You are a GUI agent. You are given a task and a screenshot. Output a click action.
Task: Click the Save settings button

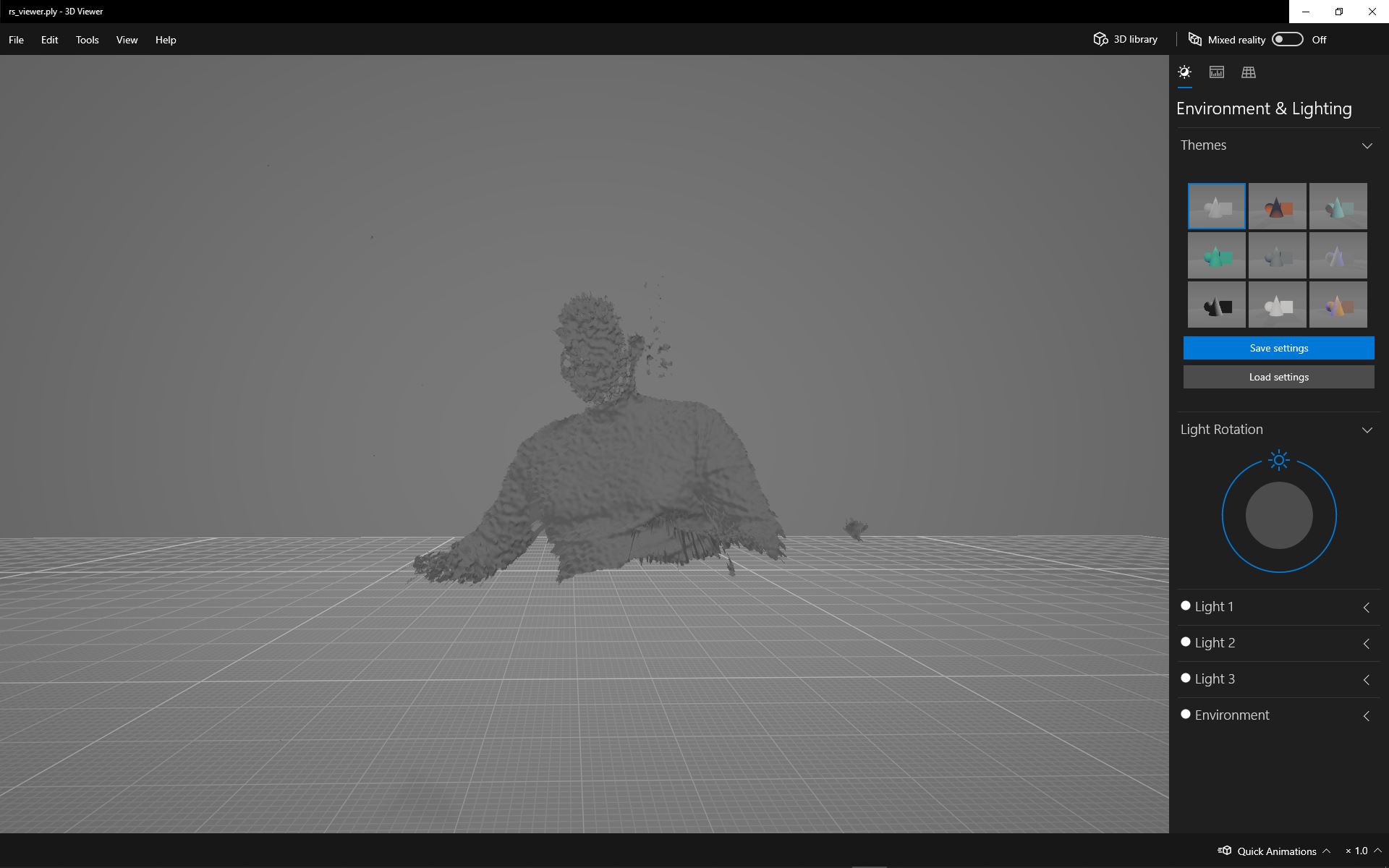point(1278,348)
